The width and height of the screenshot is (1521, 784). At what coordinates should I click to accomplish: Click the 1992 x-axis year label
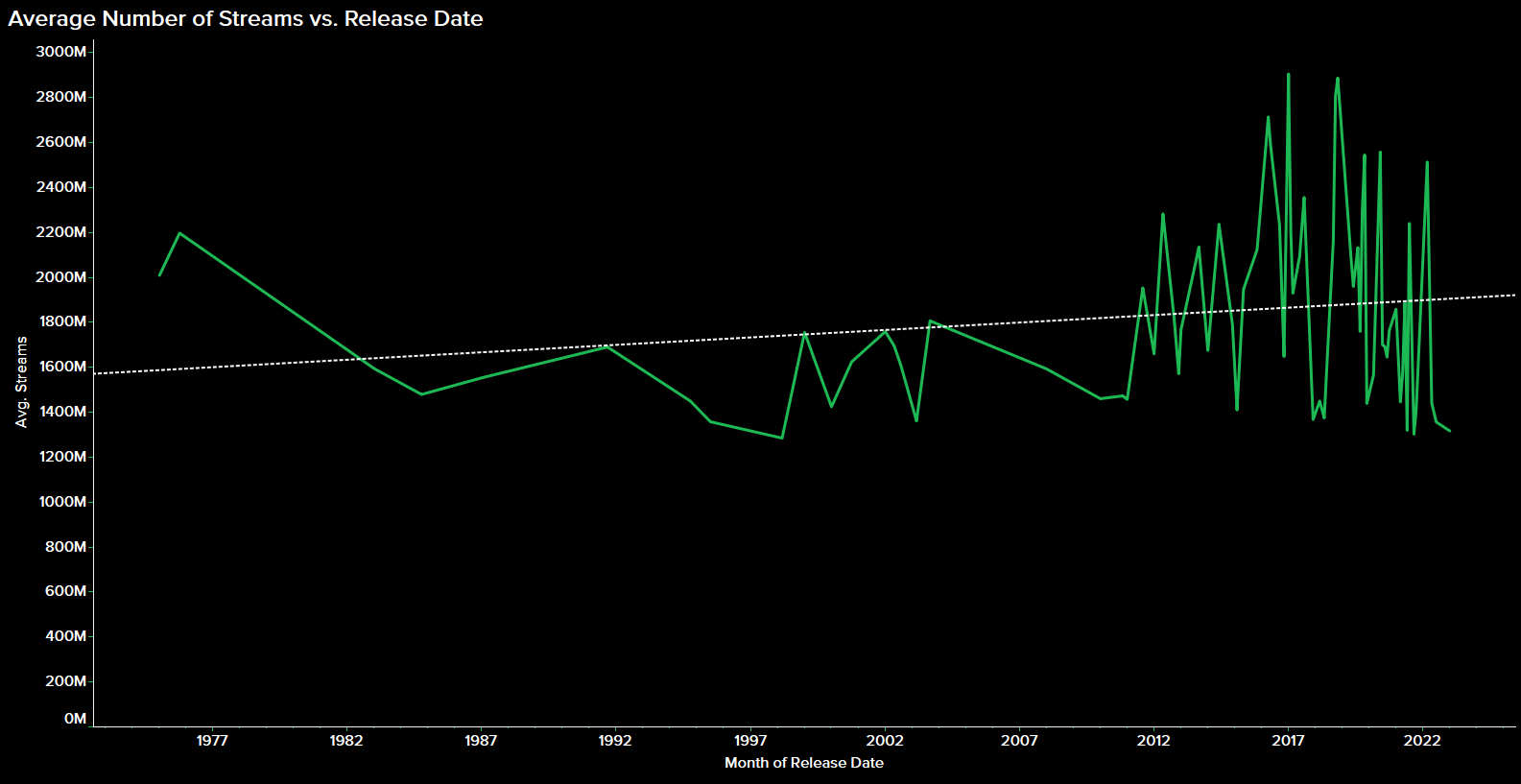click(615, 741)
